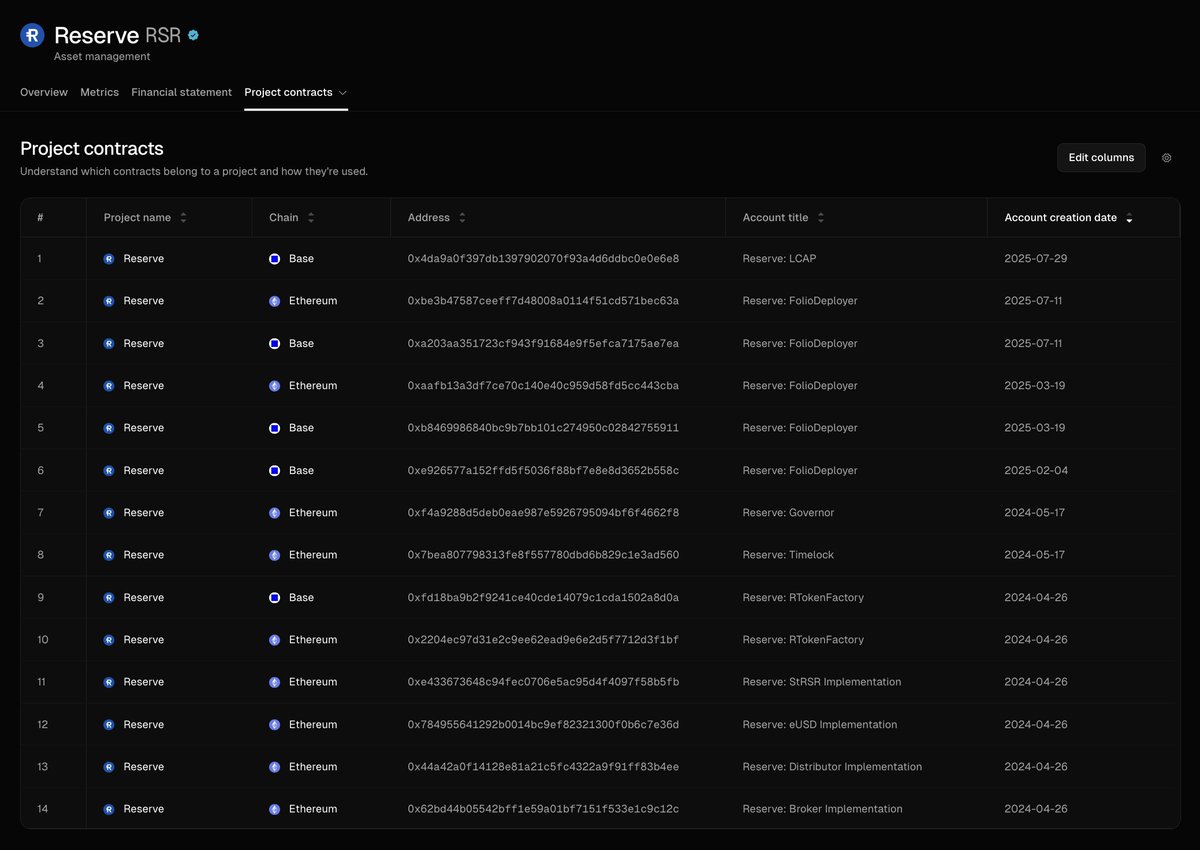Click the Edit columns button

click(x=1101, y=158)
